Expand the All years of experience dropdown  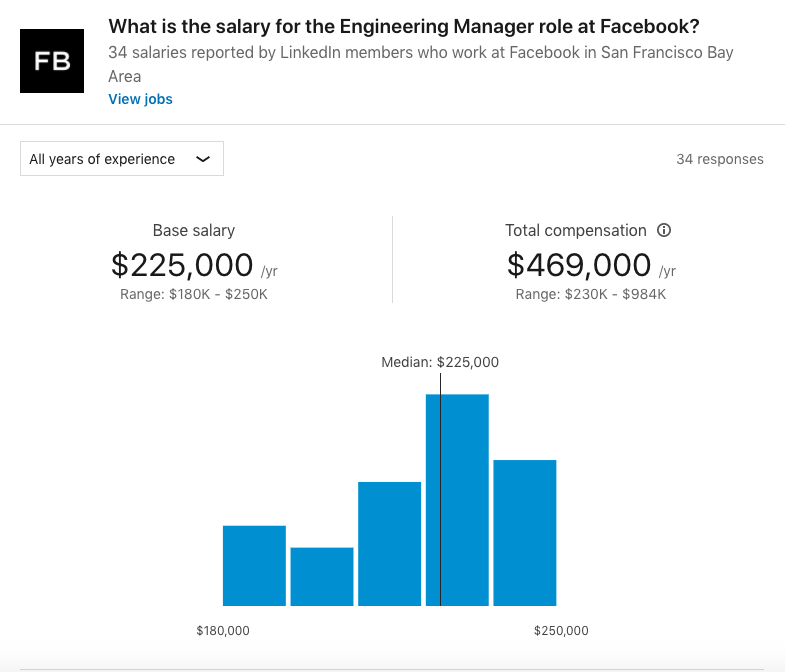coord(122,159)
